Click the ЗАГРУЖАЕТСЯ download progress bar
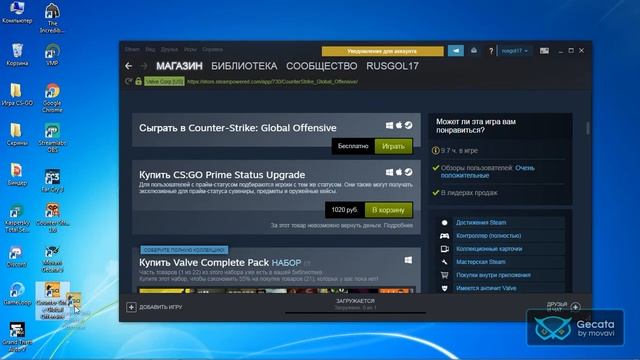Screen dimensions: 640x360 (355, 313)
